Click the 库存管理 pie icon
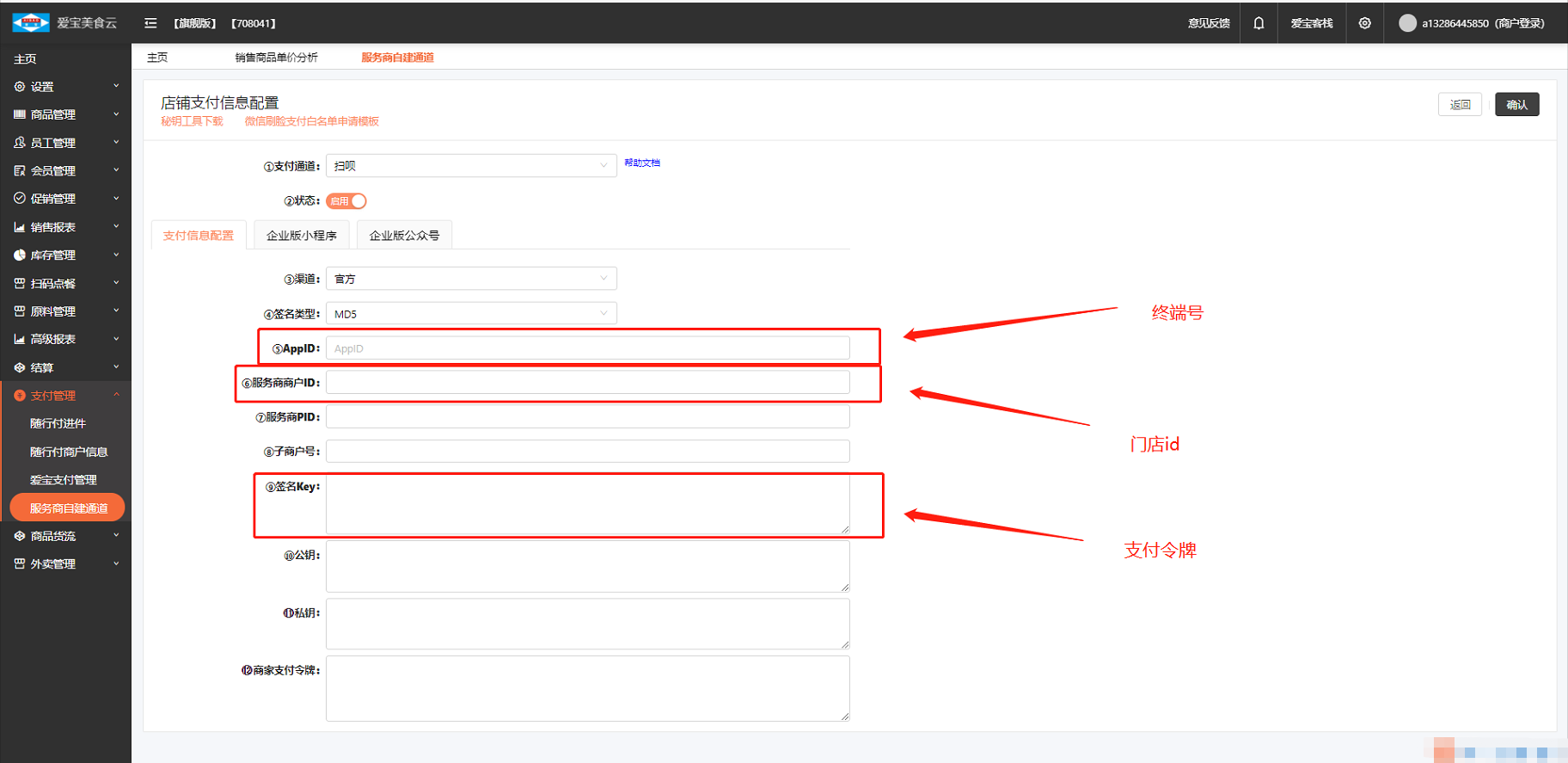The width and height of the screenshot is (1568, 763). 19,255
